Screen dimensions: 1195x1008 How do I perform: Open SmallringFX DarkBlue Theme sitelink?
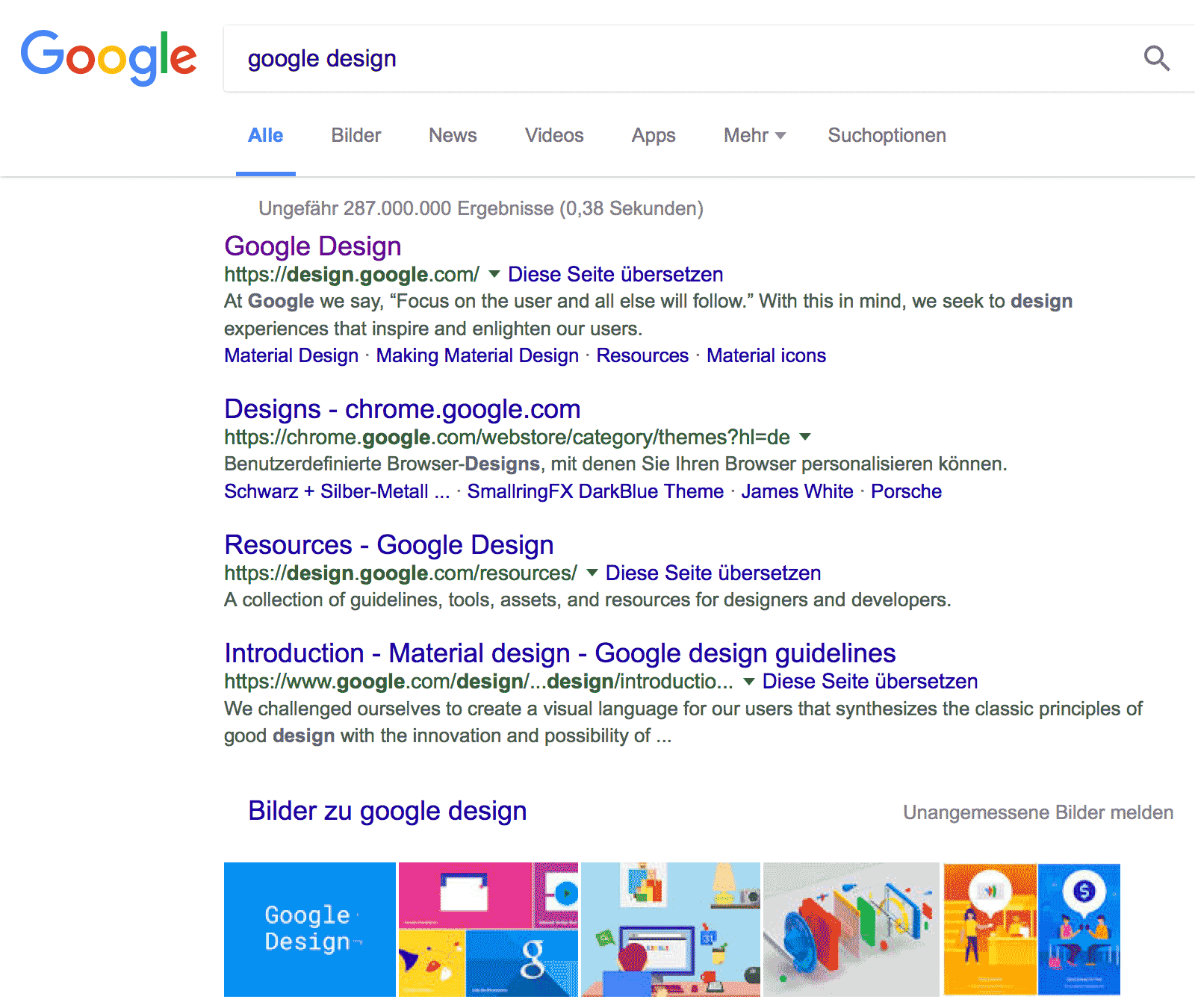pyautogui.click(x=595, y=491)
